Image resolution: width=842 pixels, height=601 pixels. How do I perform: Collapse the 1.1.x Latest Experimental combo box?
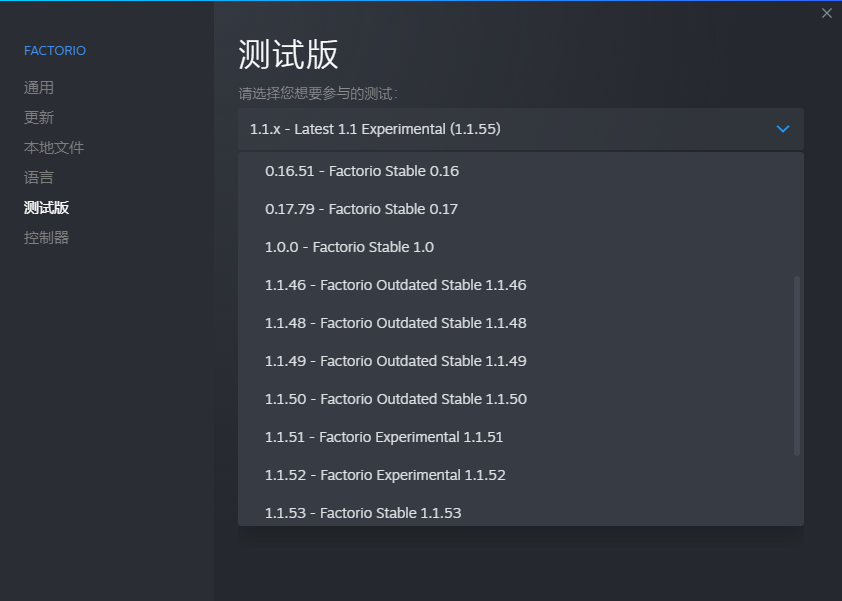tap(520, 129)
